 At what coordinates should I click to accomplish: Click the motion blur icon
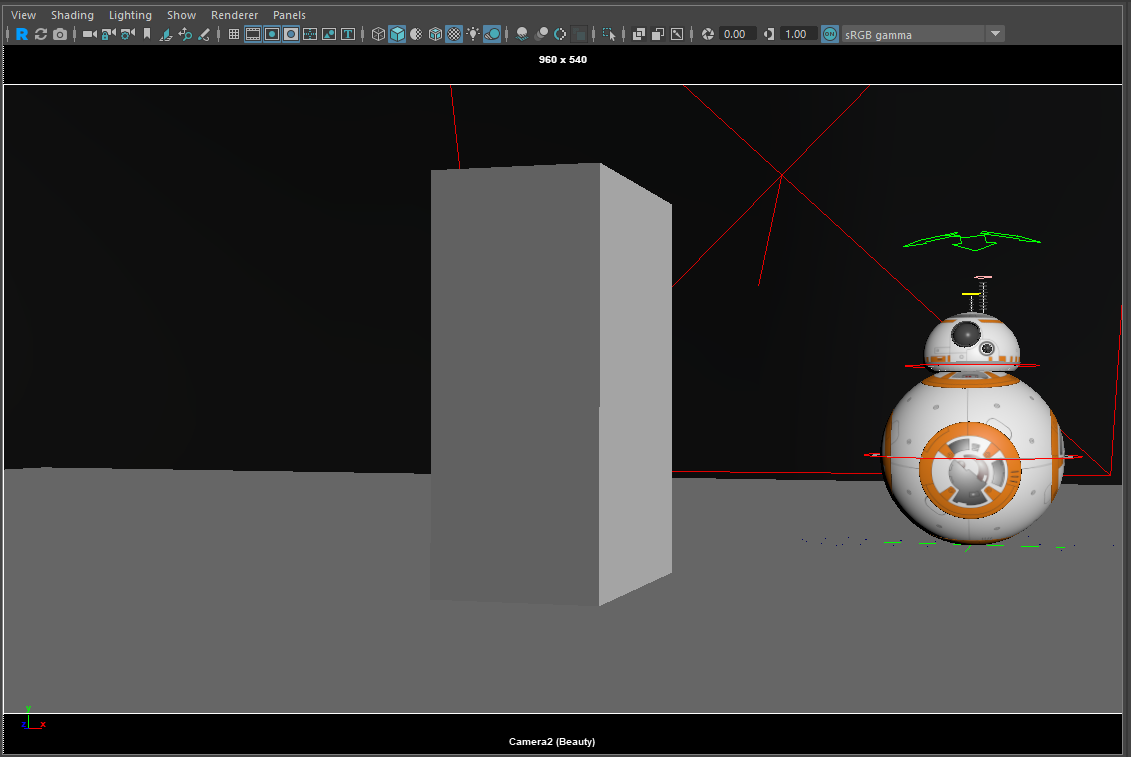[541, 34]
